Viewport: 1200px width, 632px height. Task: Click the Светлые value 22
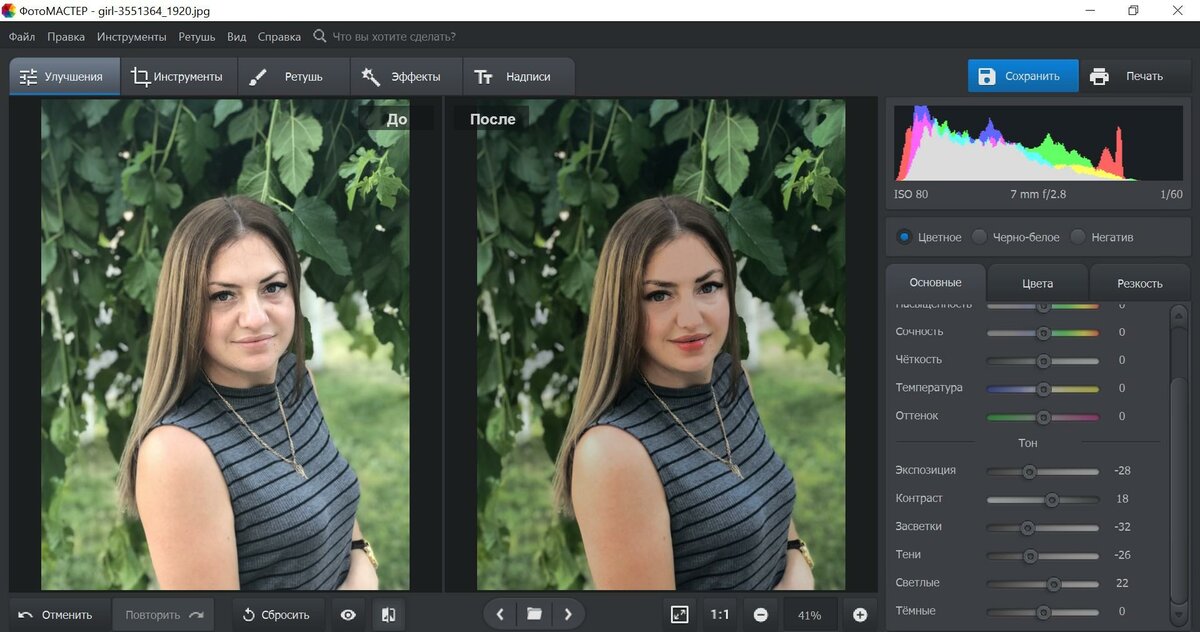[x=1122, y=583]
